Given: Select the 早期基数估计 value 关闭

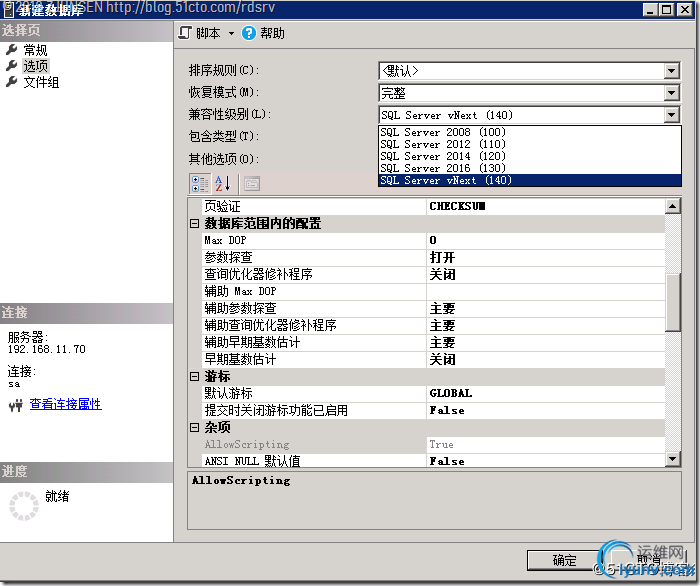Looking at the screenshot, I should (x=546, y=359).
